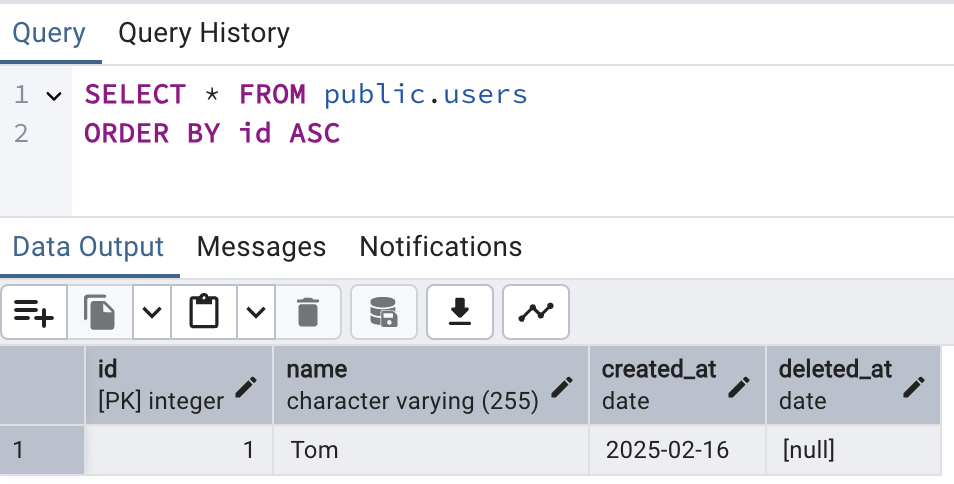Open the copy options dropdown arrow
Image resolution: width=954 pixels, height=484 pixels.
tap(151, 313)
